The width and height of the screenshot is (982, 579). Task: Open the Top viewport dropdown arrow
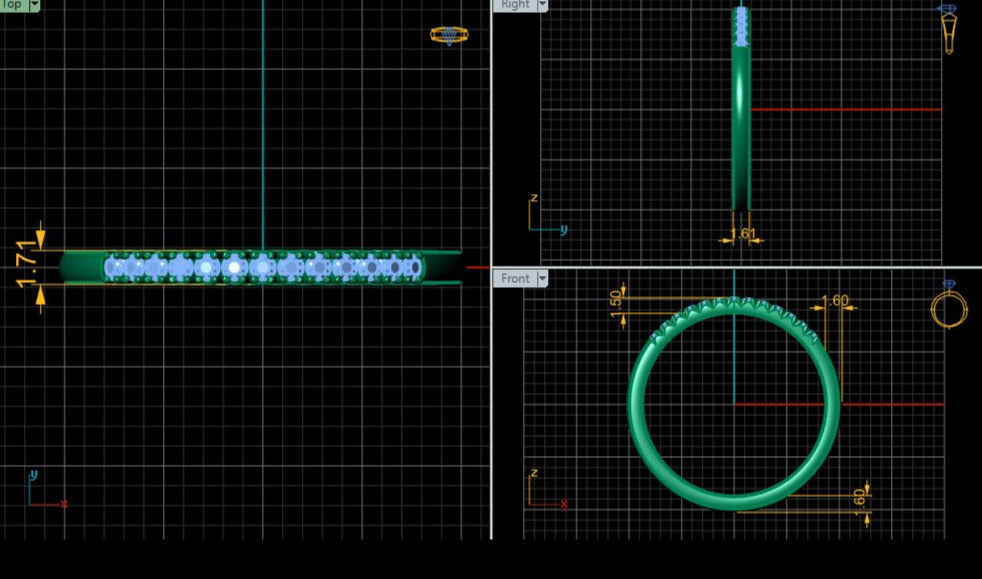[35, 5]
